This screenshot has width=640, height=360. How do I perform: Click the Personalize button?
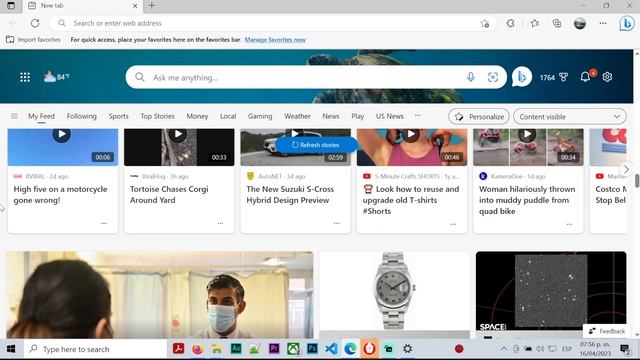[479, 117]
